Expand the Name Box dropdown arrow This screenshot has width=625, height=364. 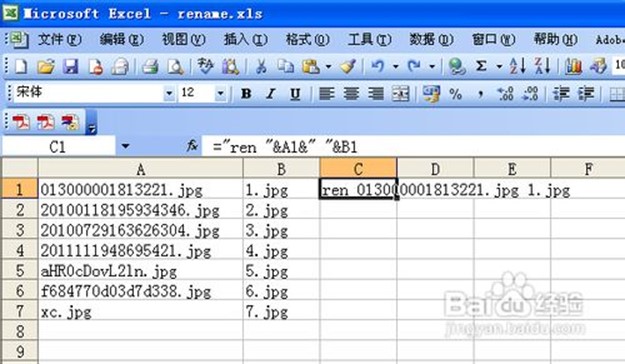click(x=125, y=146)
